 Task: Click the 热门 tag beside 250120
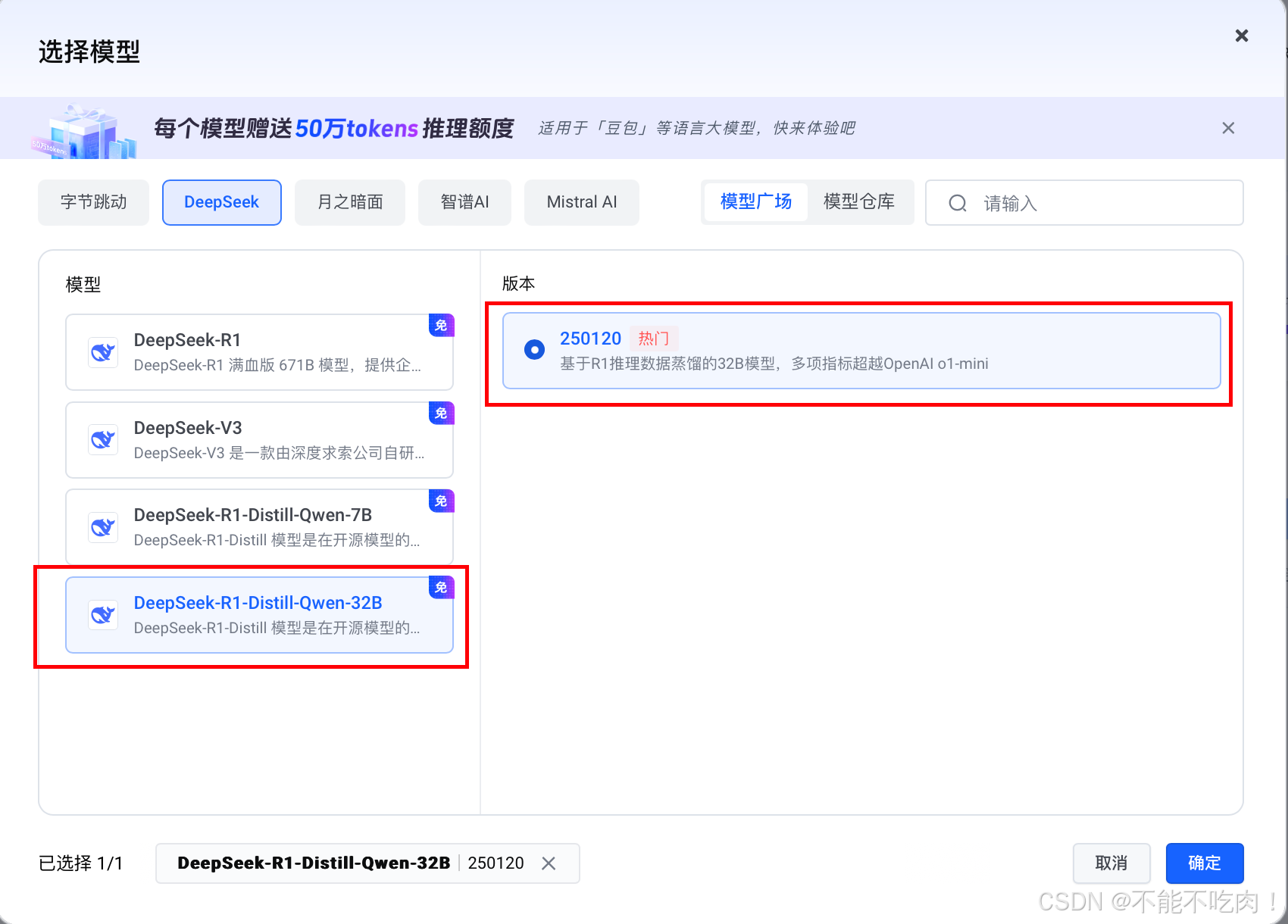click(653, 339)
